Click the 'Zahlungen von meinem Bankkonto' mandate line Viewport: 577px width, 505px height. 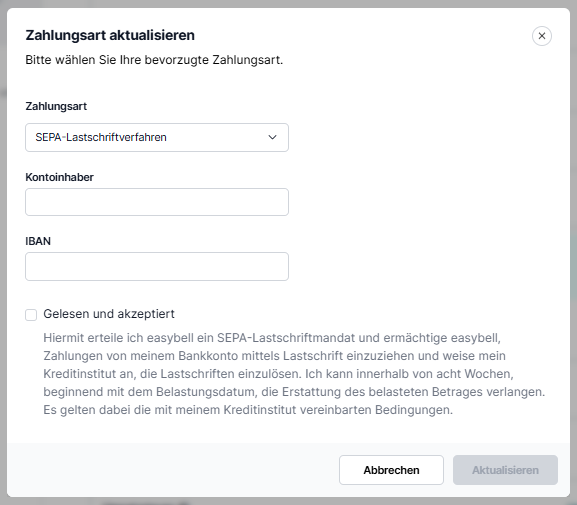(x=275, y=356)
